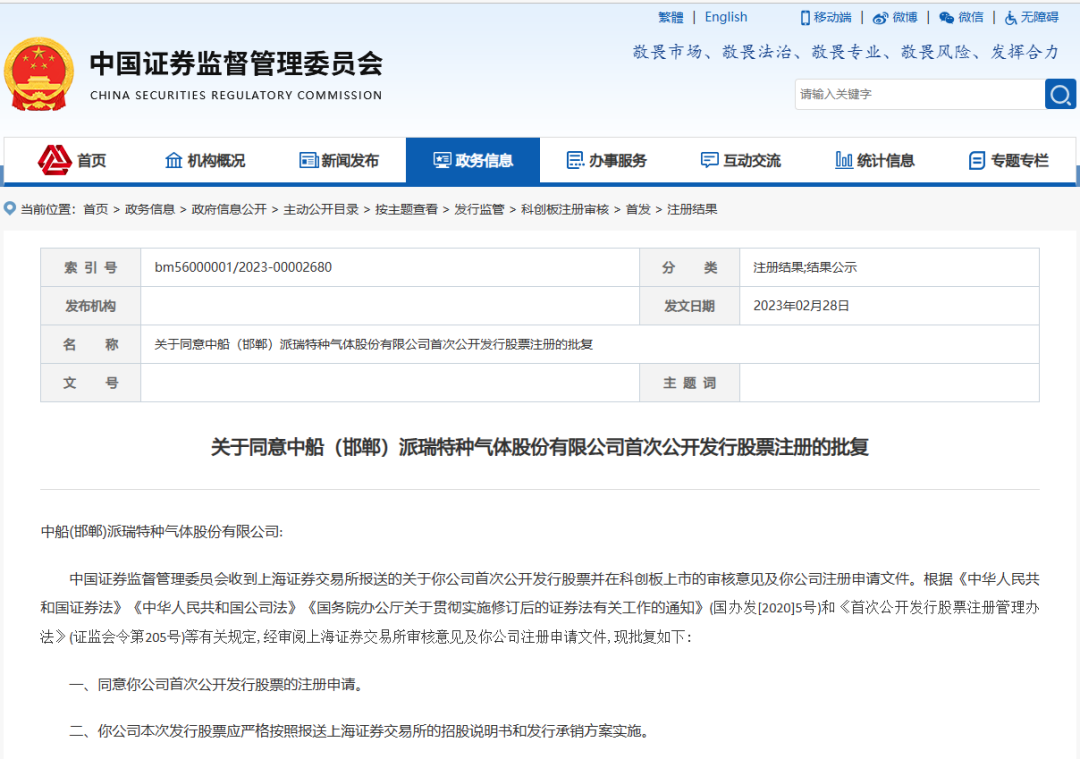The image size is (1080, 759).
Task: Click the Weibo icon
Action: pos(880,19)
